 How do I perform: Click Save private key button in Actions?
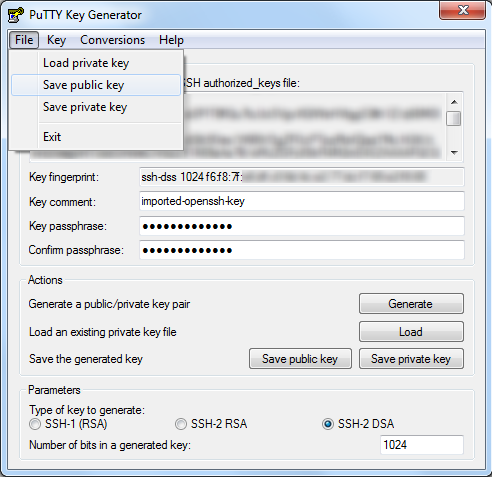(x=411, y=359)
